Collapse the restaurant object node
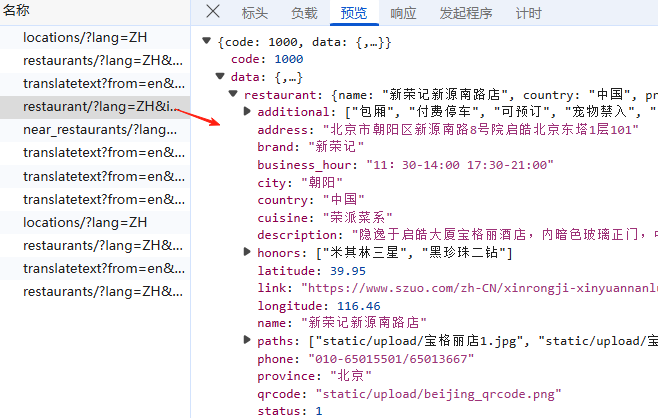The image size is (658, 418). 233,94
